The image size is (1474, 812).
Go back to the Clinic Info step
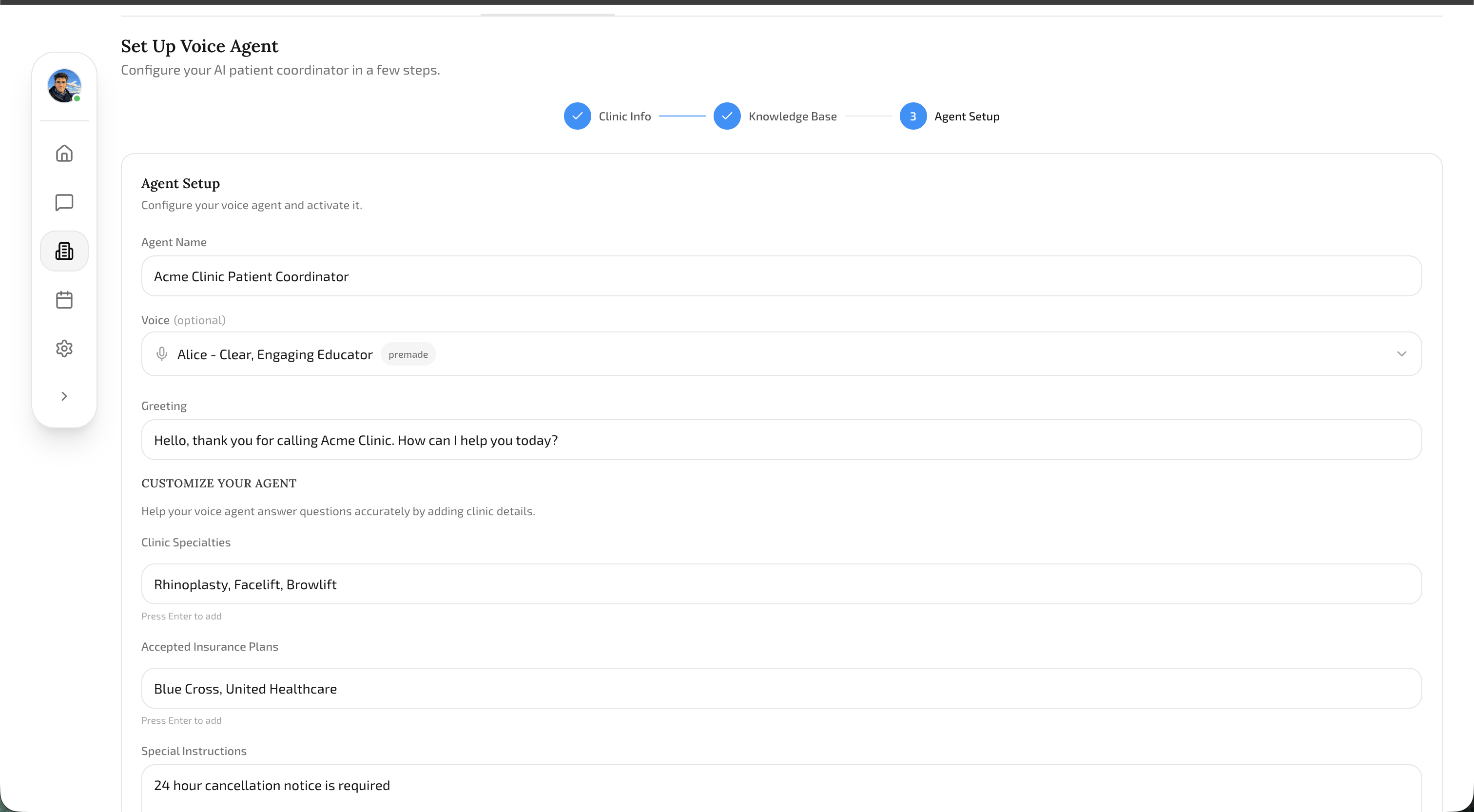(x=624, y=116)
